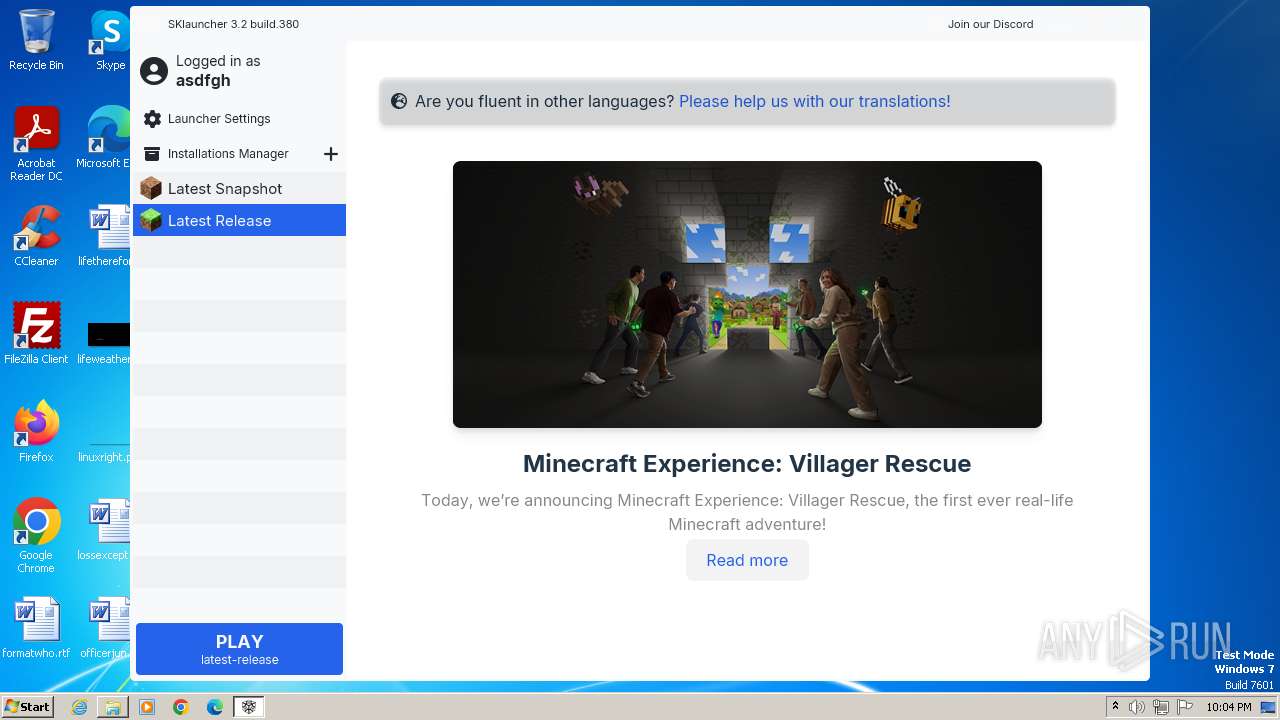The image size is (1280, 720).
Task: Open Launcher Settings gear icon
Action: (x=152, y=119)
